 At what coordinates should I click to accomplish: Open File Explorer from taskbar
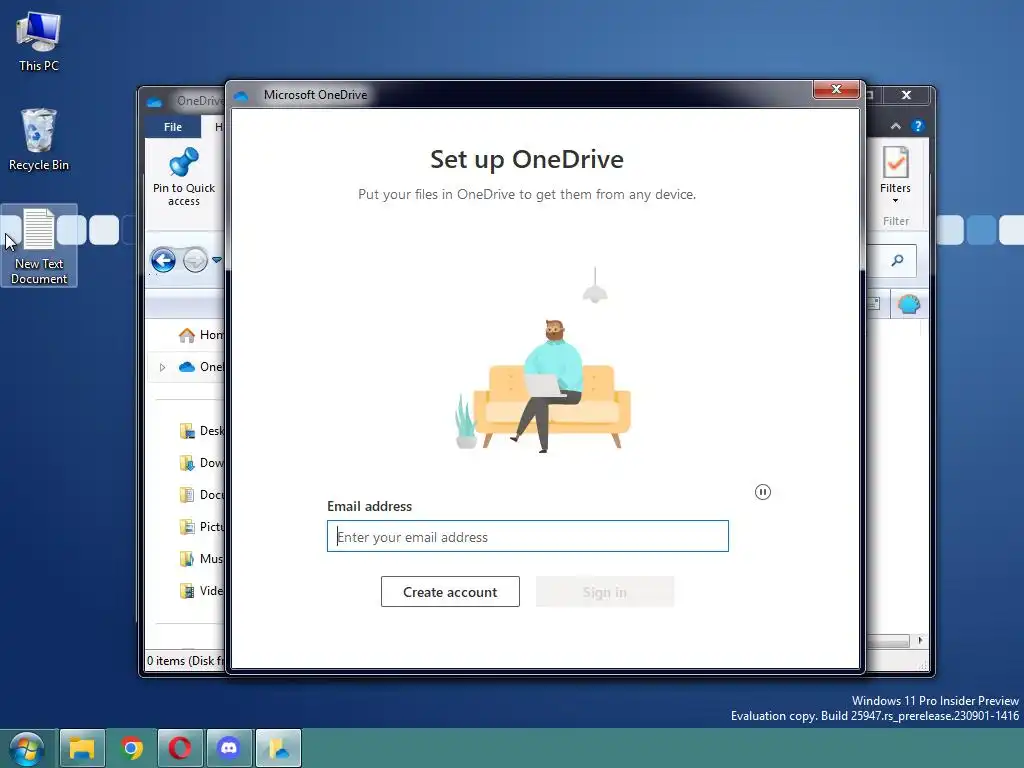[82, 748]
